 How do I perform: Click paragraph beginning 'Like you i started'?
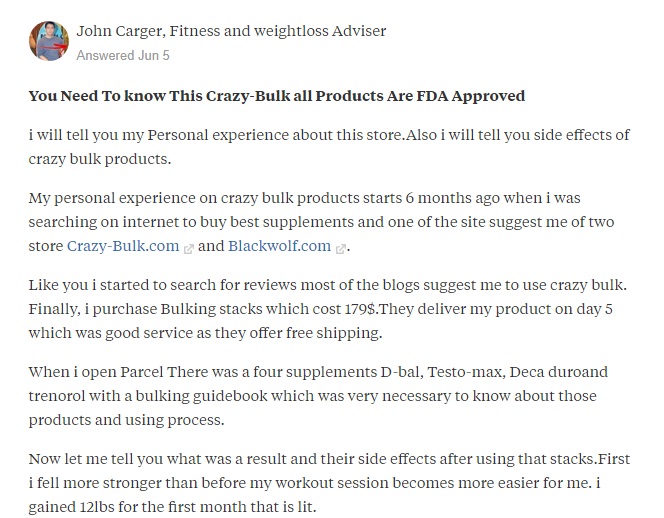[x=327, y=308]
